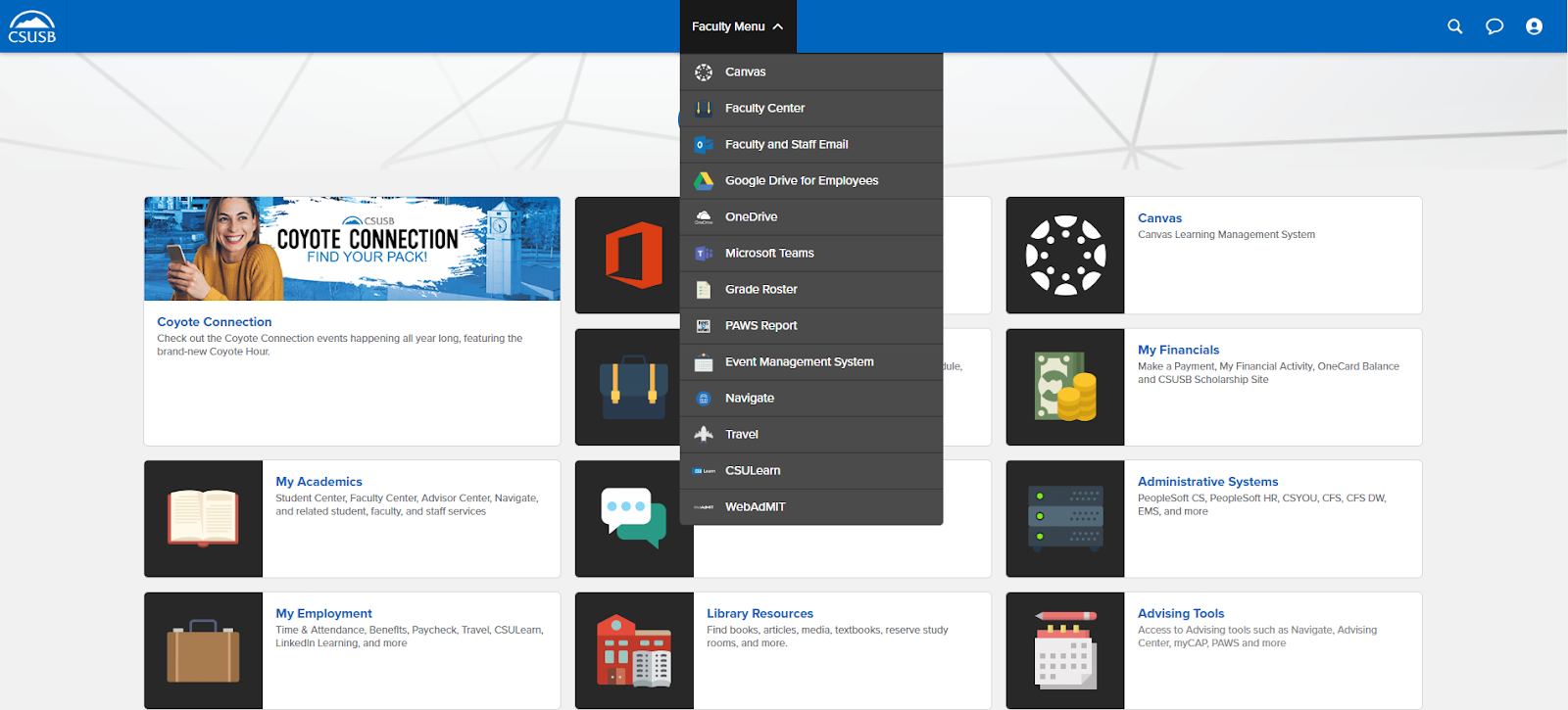This screenshot has height=710, width=1568.
Task: Open the Coyote Connection banner image
Action: [x=352, y=249]
